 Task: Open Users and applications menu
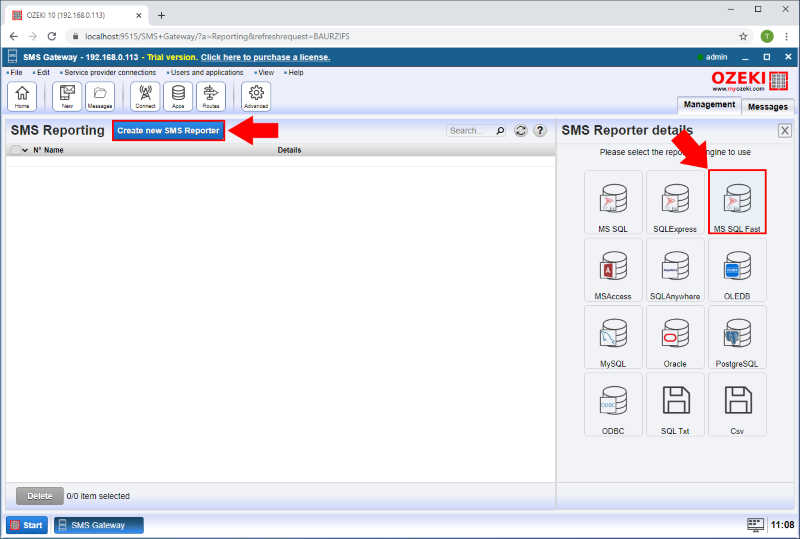tap(207, 72)
